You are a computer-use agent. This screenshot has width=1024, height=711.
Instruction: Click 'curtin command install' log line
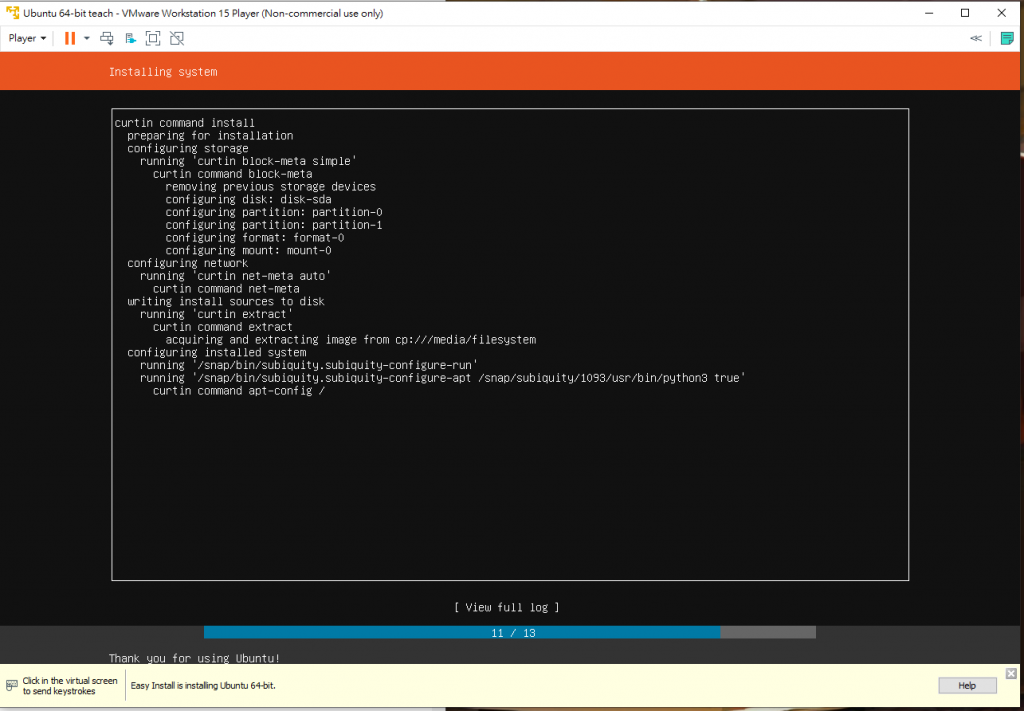185,123
